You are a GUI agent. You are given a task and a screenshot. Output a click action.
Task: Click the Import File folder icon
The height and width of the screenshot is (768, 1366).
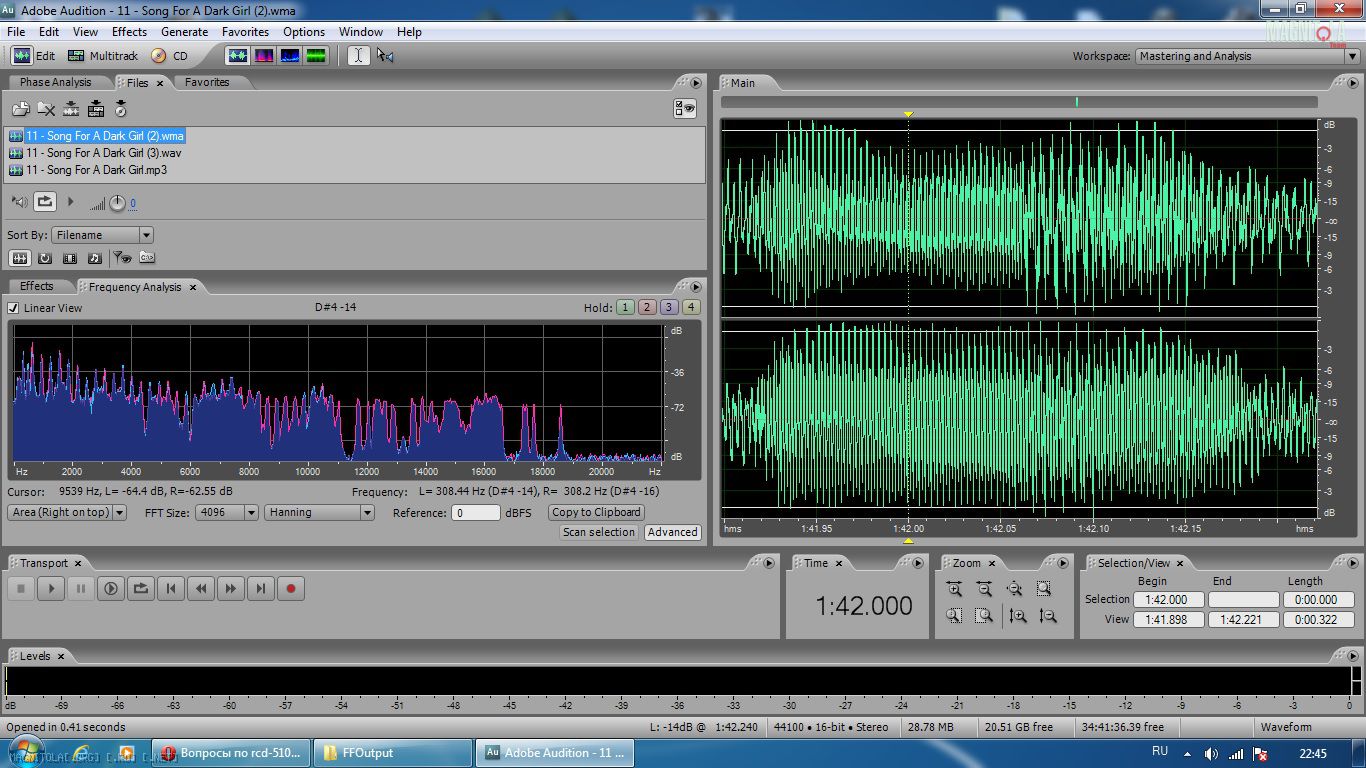tap(21, 109)
